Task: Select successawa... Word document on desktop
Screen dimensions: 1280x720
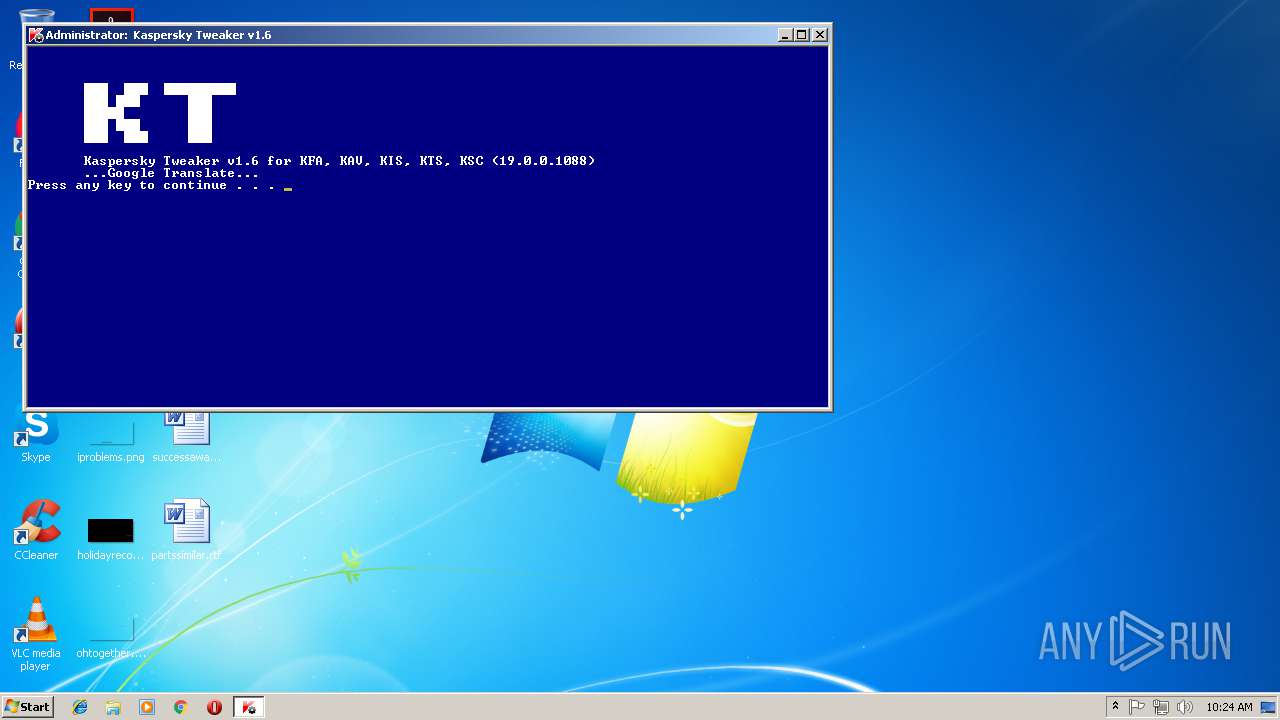Action: 187,436
